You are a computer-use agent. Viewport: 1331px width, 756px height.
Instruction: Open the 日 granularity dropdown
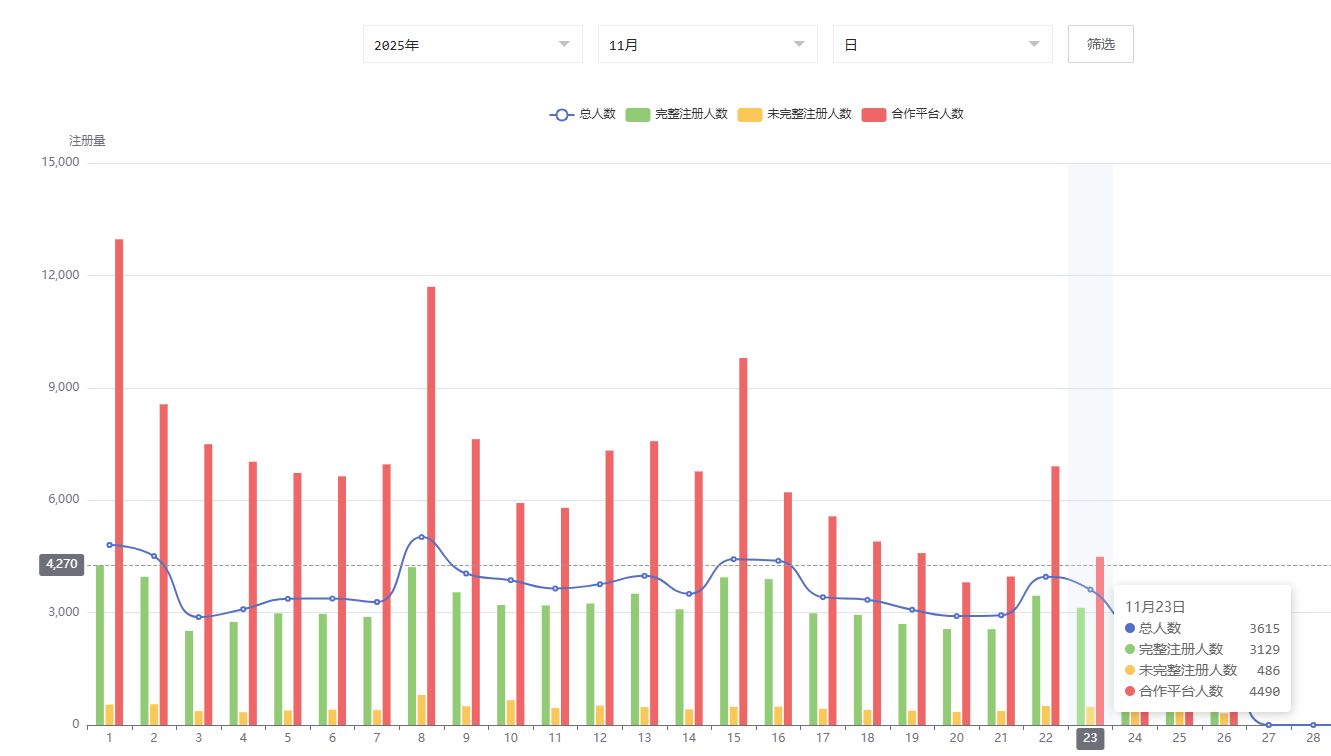[x=942, y=44]
